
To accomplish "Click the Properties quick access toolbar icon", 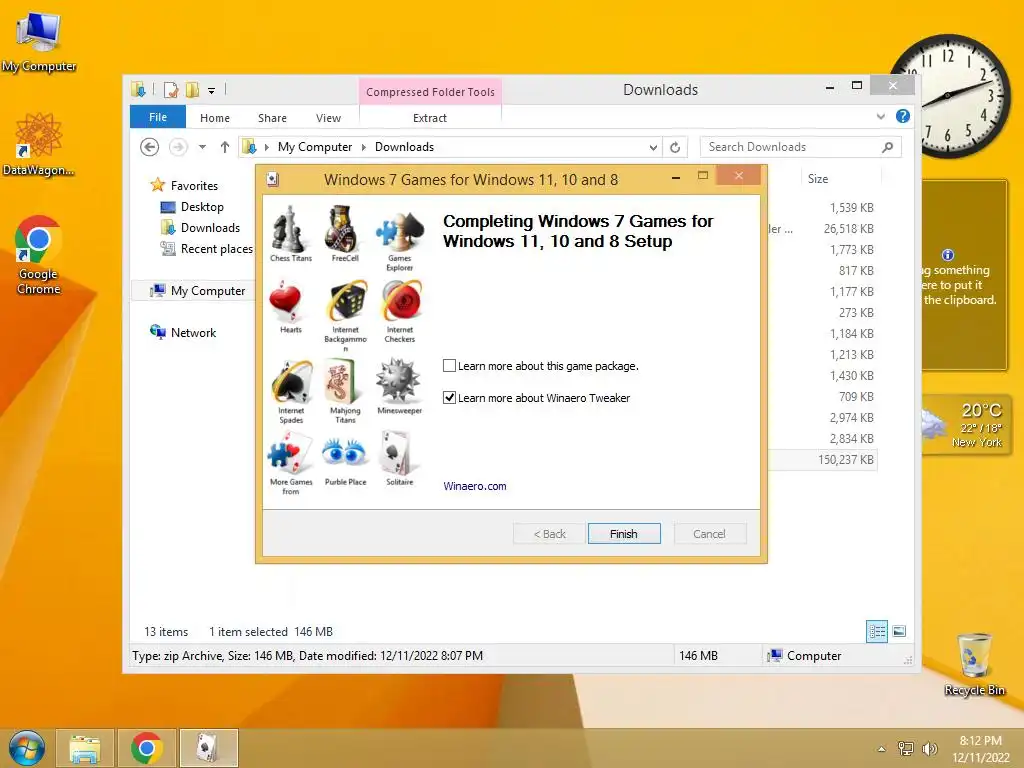I will tap(171, 90).
